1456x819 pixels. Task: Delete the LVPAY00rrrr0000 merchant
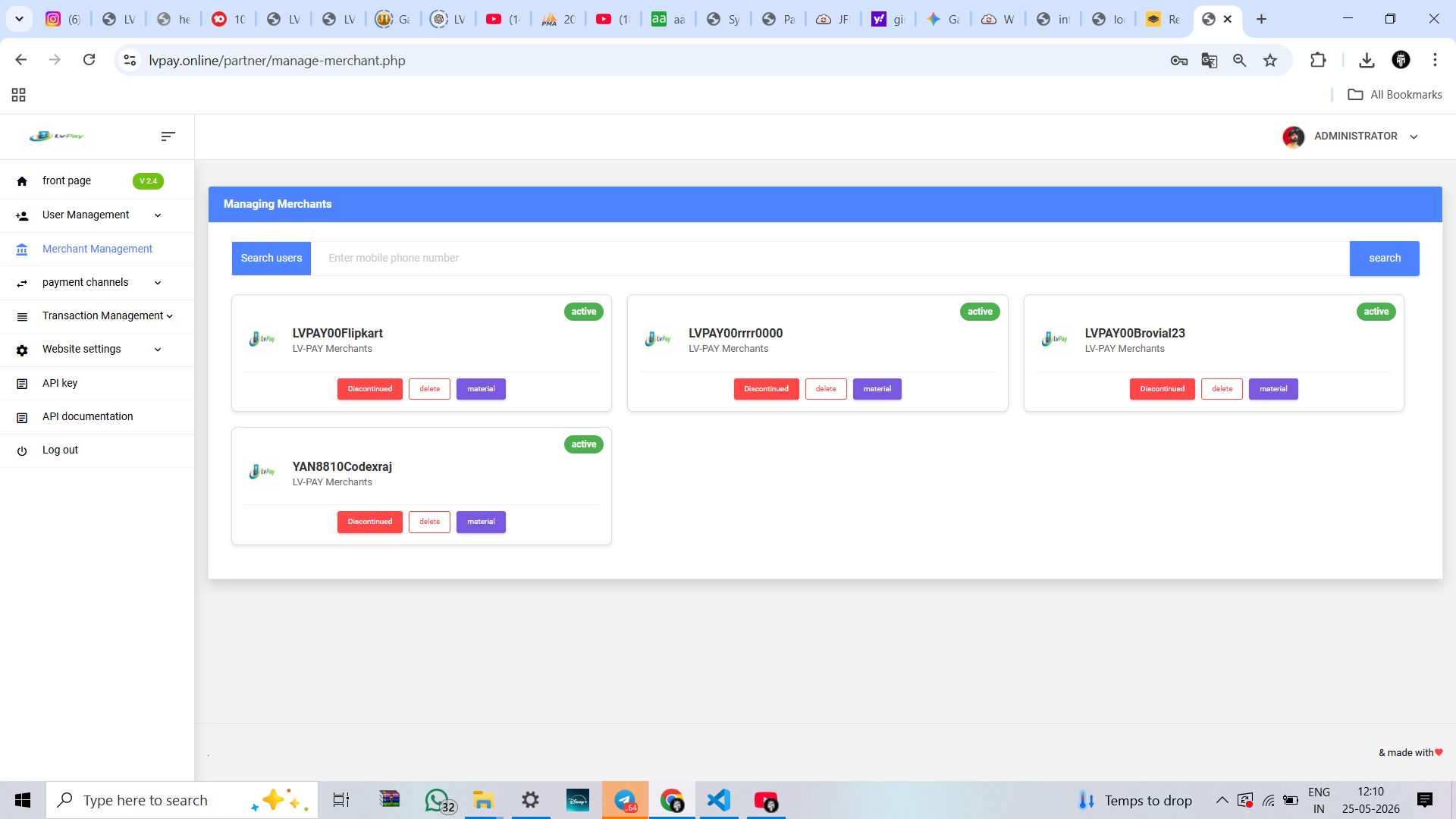click(x=826, y=390)
